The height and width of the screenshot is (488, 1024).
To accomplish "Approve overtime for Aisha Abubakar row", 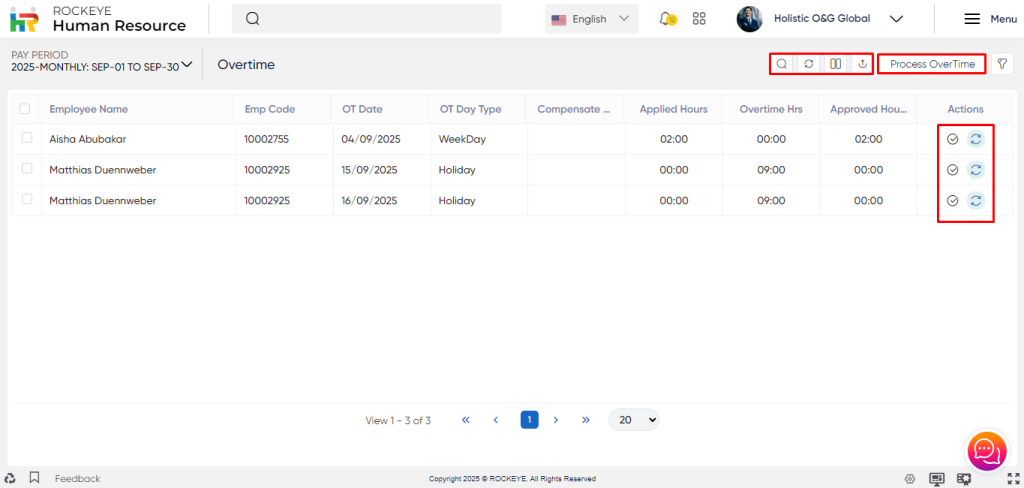I will pos(953,140).
